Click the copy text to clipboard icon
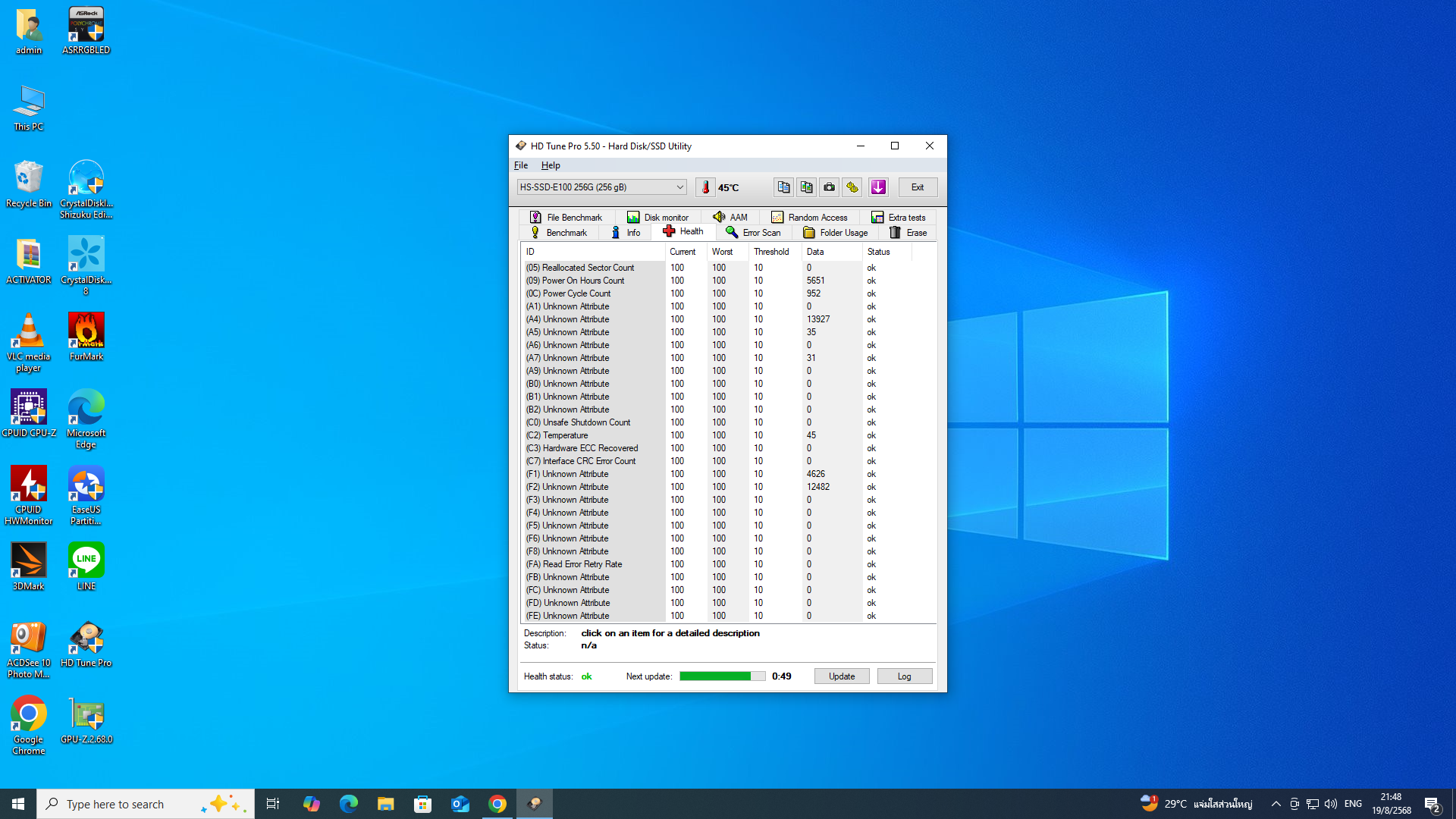Viewport: 1456px width, 819px height. tap(783, 187)
